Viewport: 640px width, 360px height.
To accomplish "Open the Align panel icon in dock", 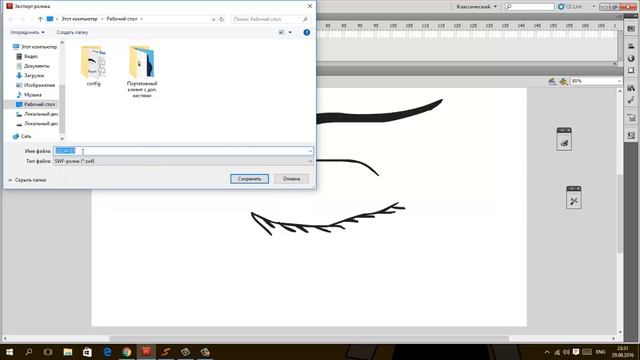I will click(x=631, y=46).
